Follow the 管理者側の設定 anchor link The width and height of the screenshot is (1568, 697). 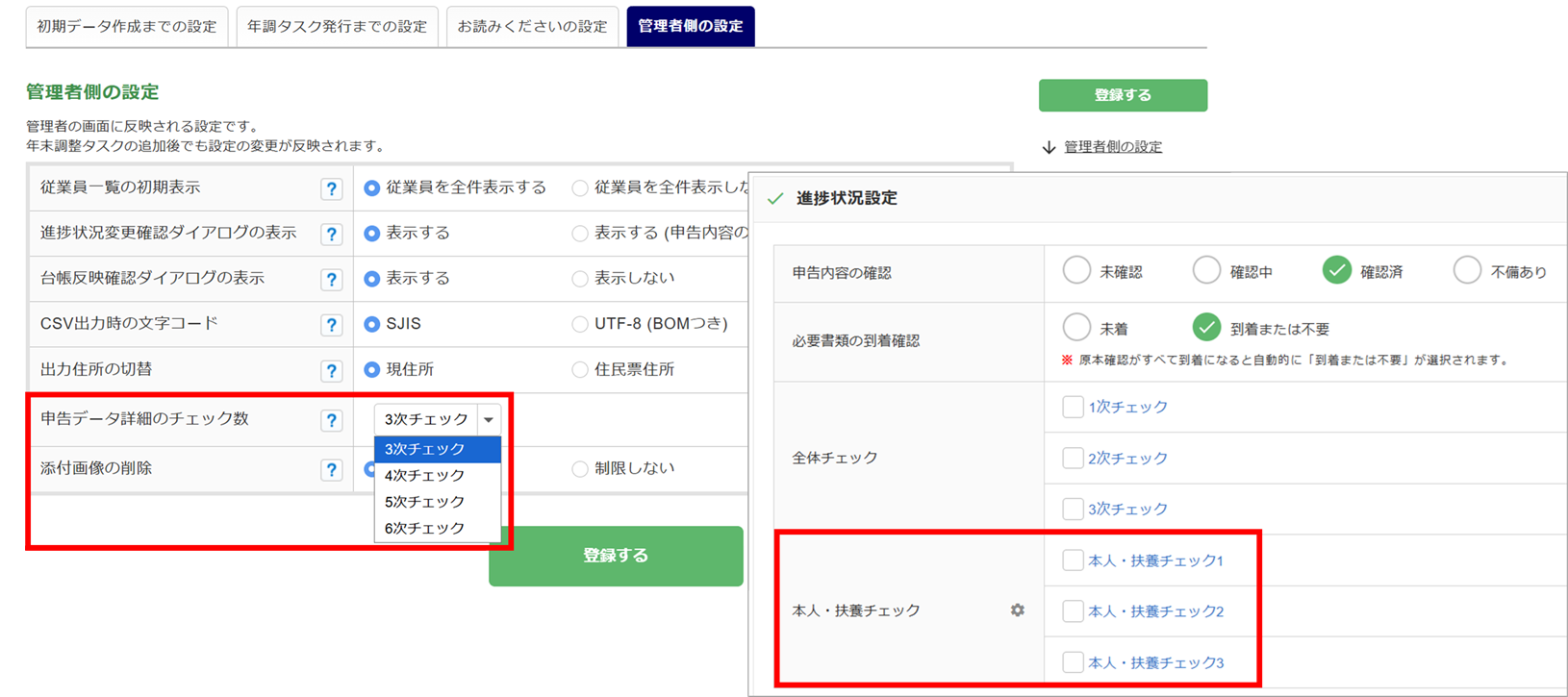1113,147
